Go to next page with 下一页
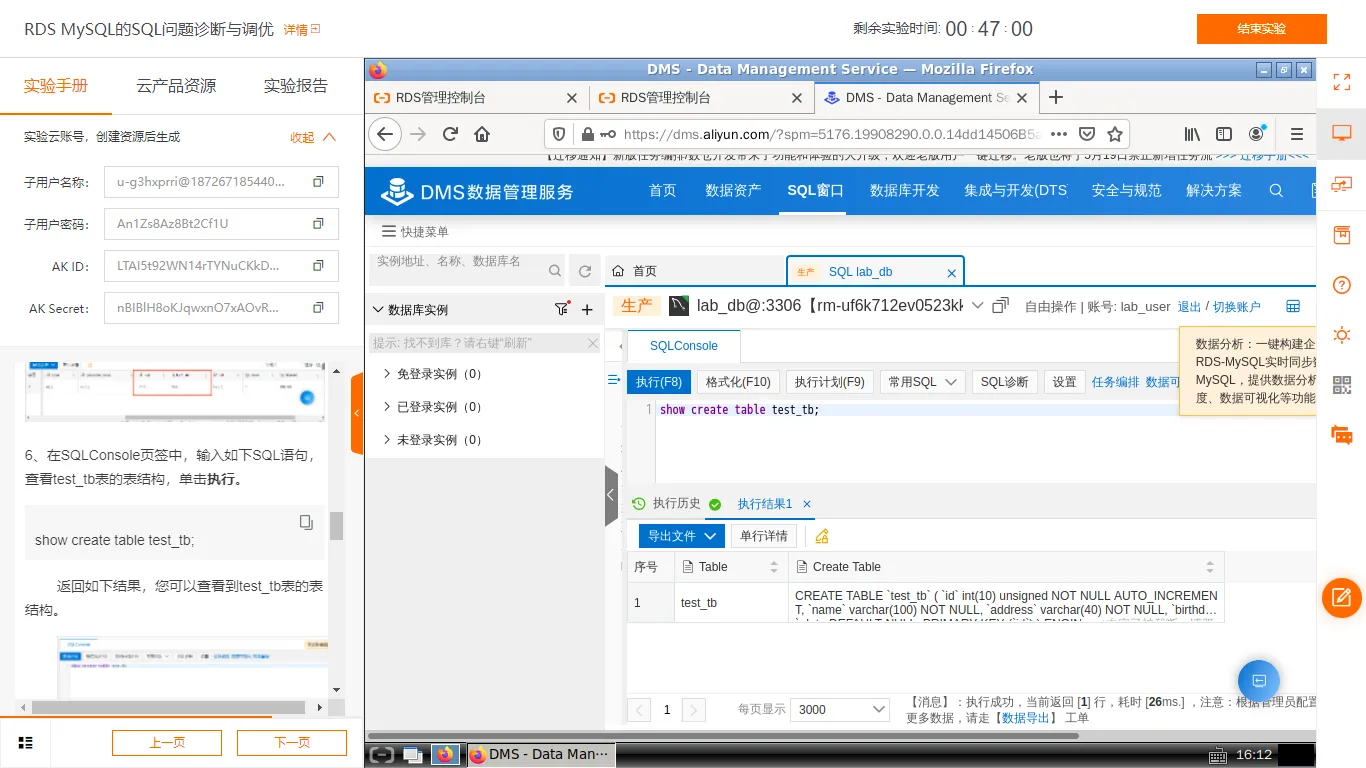 point(292,743)
